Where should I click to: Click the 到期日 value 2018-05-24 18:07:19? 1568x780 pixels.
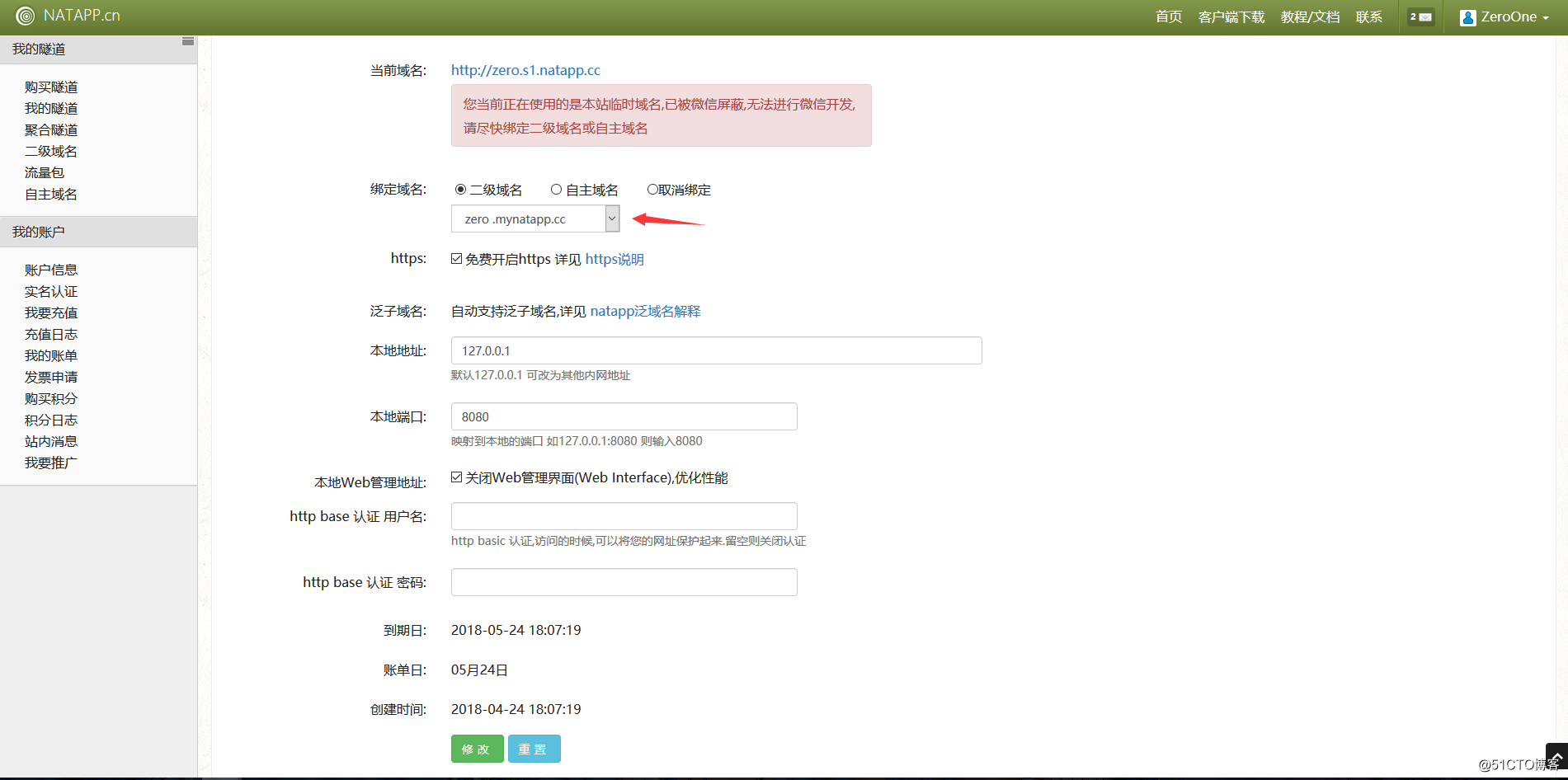(x=516, y=630)
